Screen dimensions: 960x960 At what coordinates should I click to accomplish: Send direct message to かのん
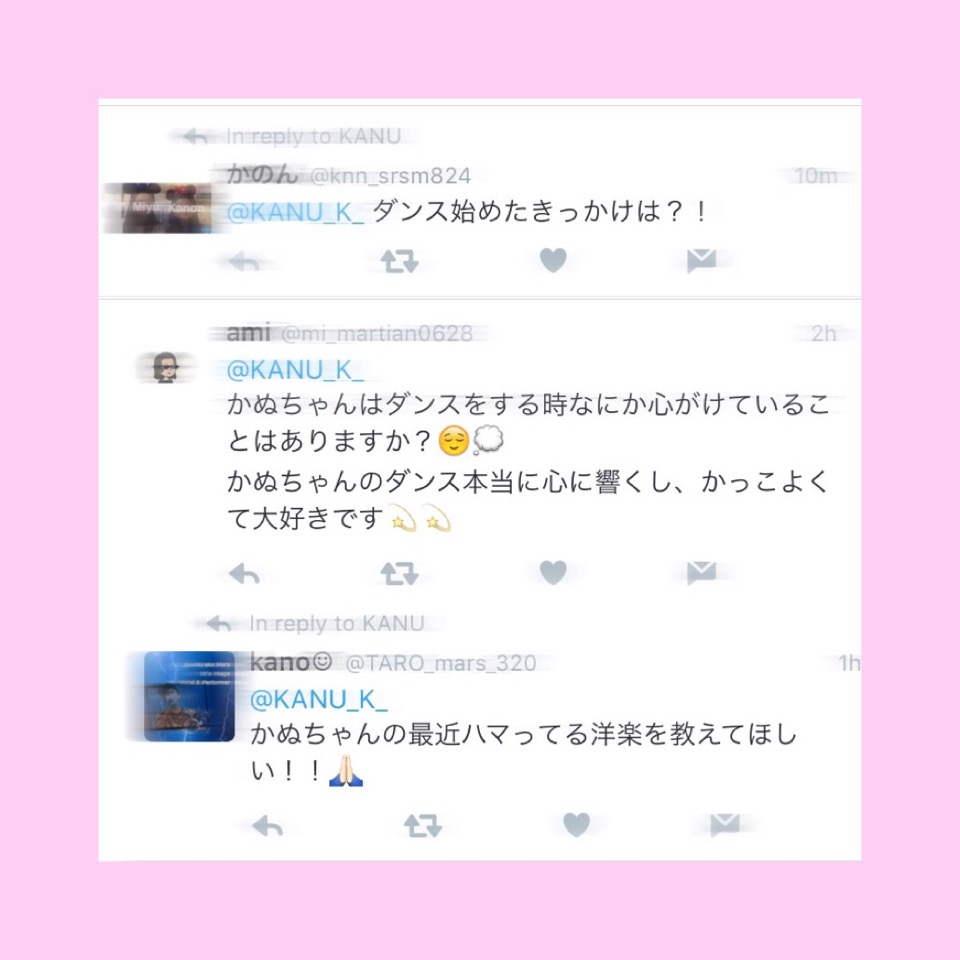(702, 260)
